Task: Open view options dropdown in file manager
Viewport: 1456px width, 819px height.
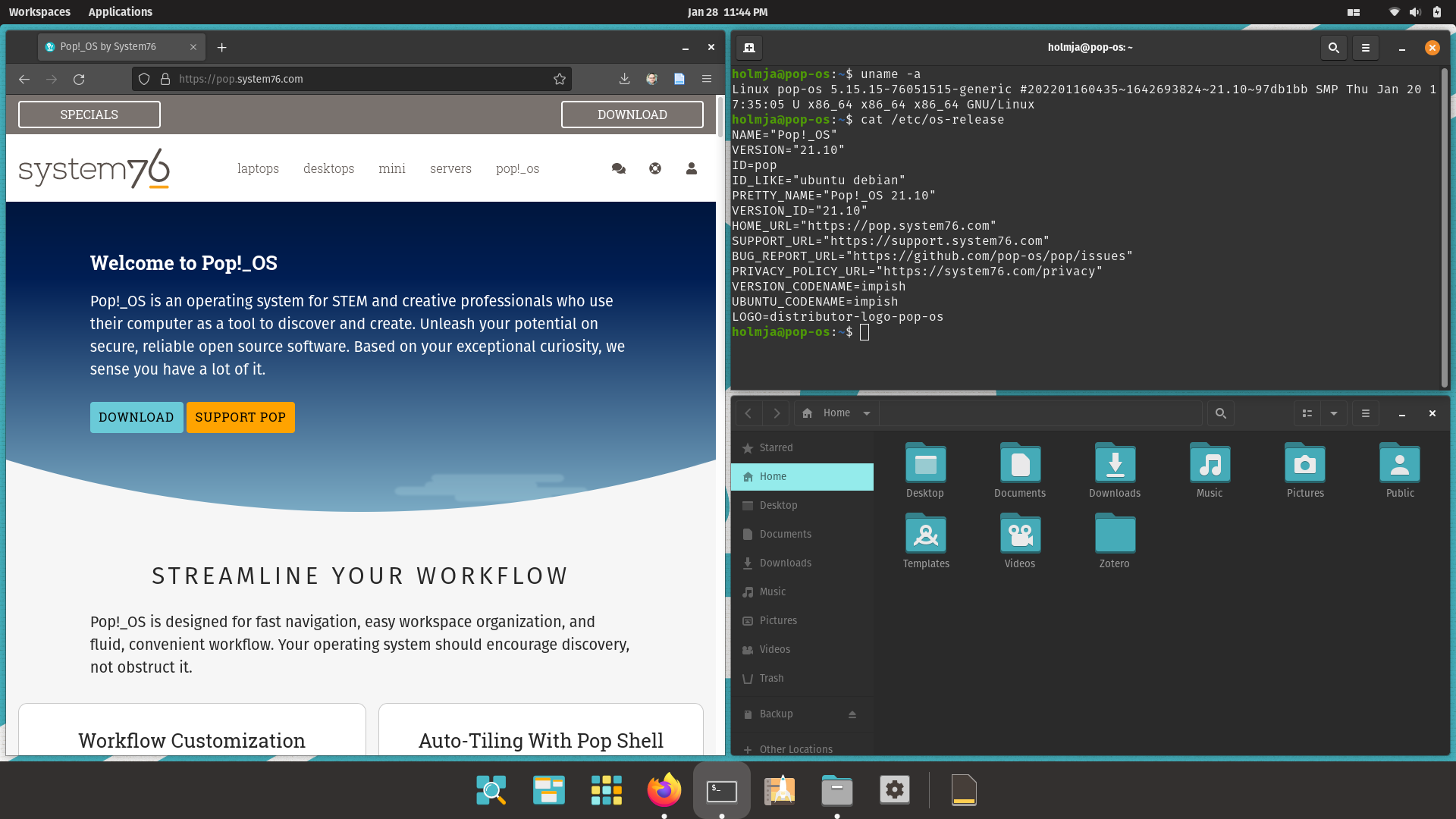Action: click(1334, 413)
